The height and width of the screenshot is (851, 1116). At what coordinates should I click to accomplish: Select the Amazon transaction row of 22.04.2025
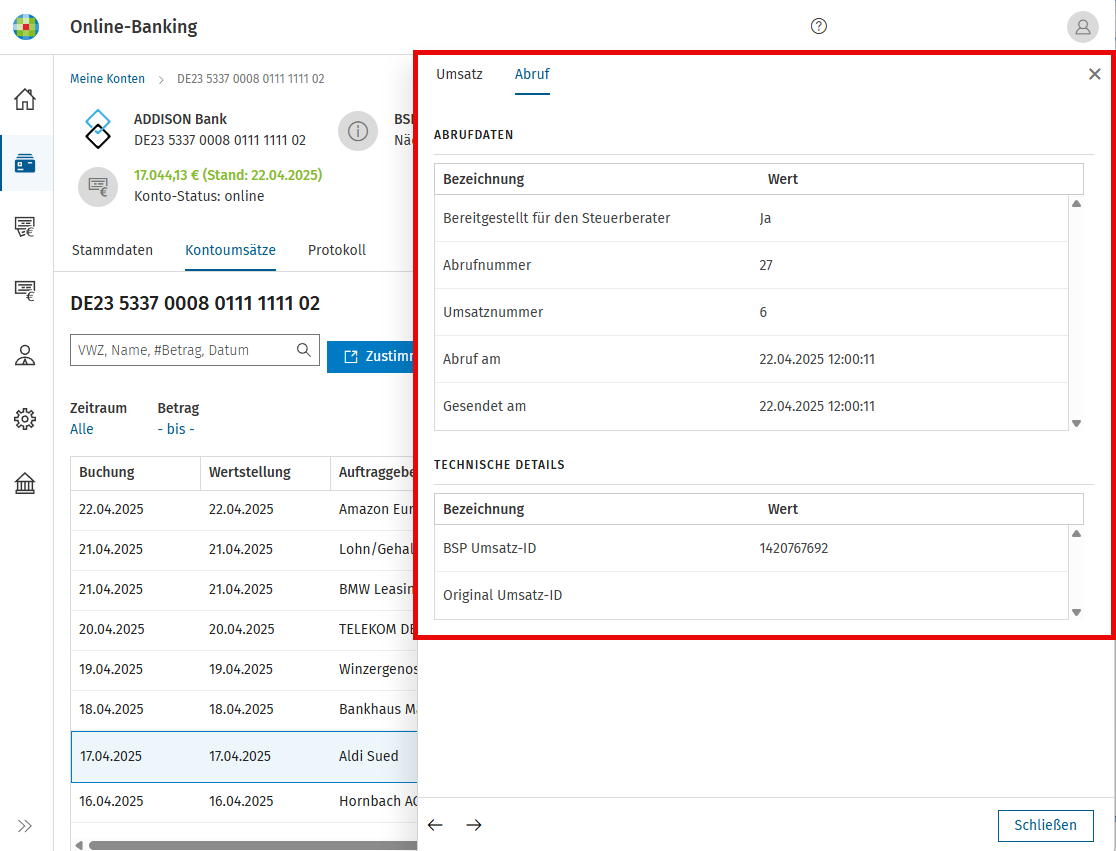pos(244,509)
